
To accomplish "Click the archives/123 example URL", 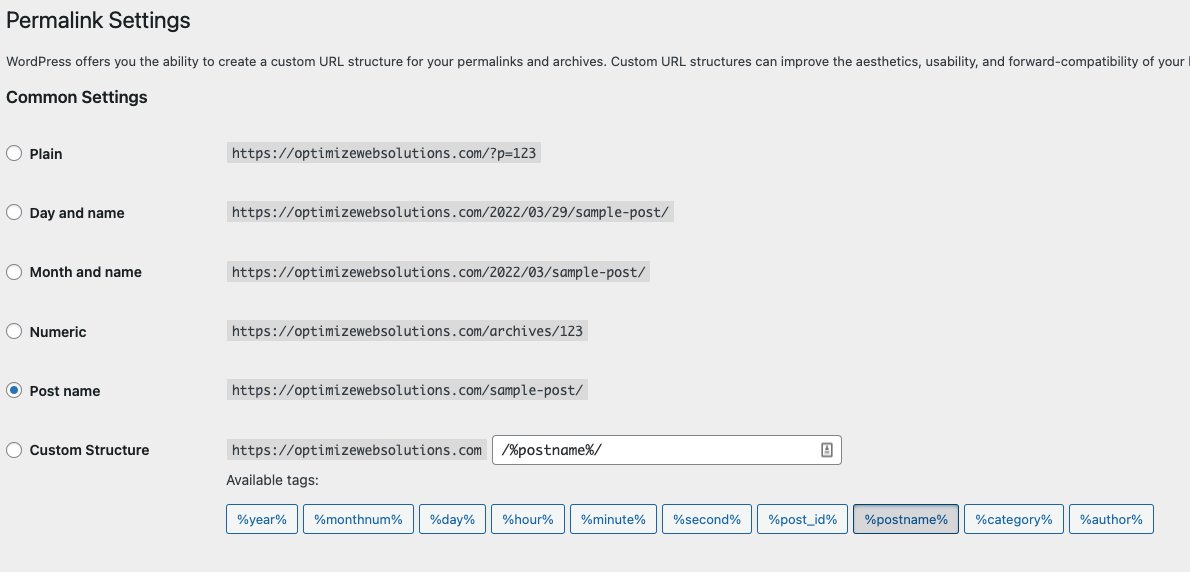I will coord(407,331).
